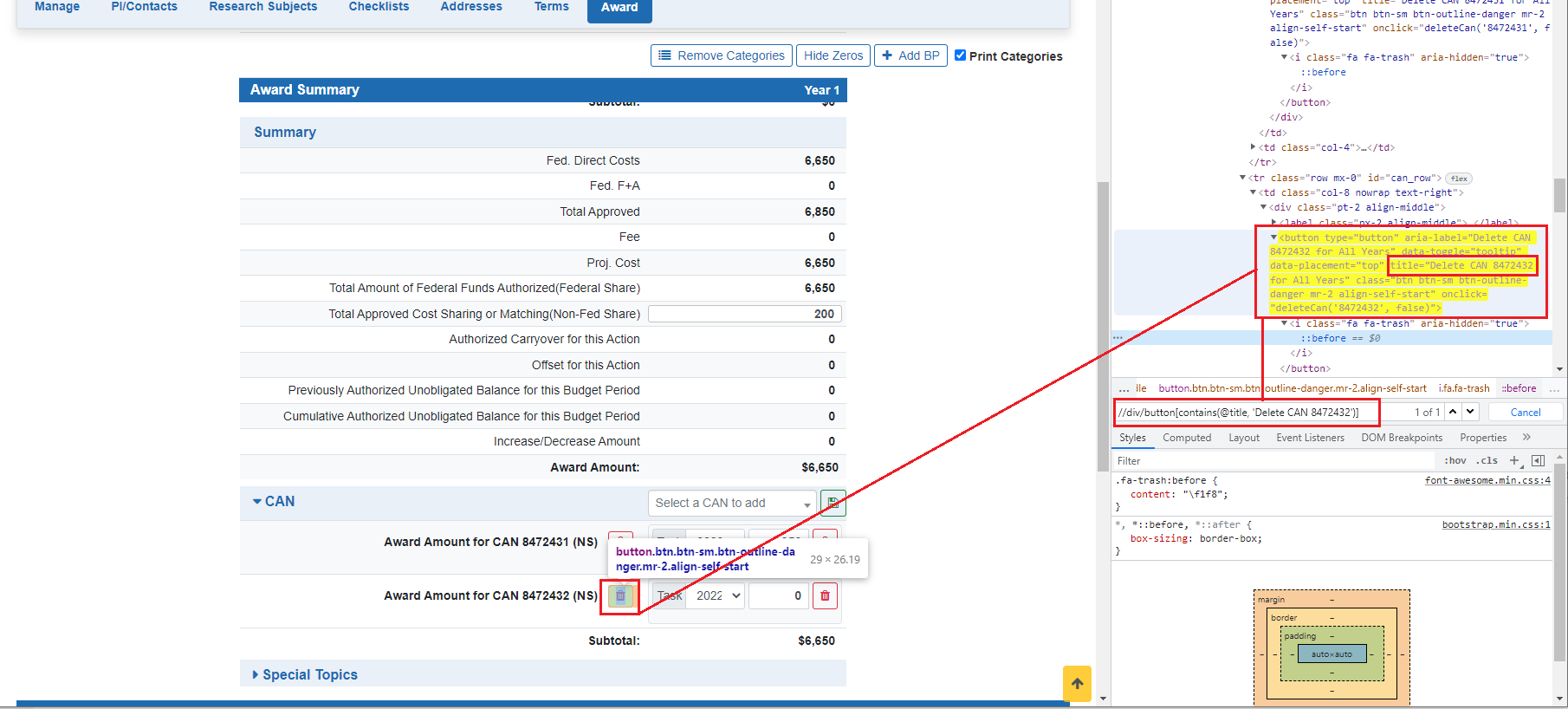
Task: Click the trash icon beside CAN 8472432
Action: (620, 596)
